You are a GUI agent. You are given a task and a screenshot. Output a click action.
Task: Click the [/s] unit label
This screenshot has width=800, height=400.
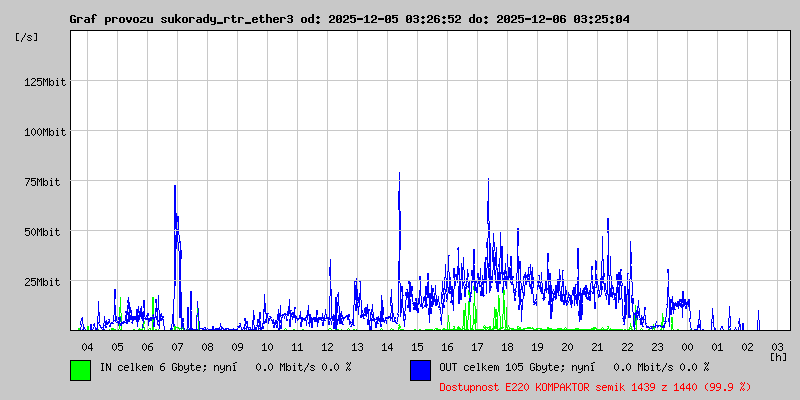pos(28,36)
